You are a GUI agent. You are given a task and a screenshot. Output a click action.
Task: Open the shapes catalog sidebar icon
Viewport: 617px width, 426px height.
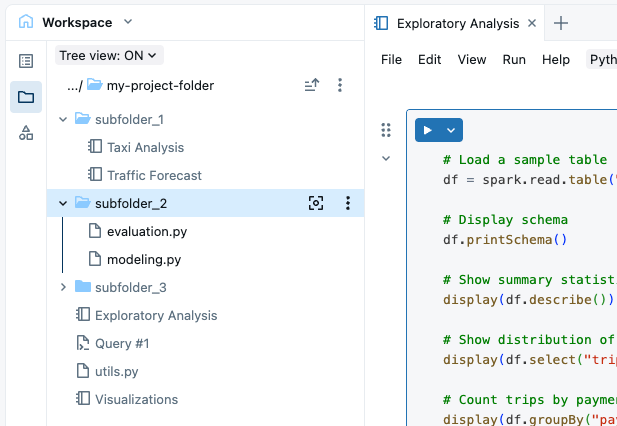coord(26,133)
